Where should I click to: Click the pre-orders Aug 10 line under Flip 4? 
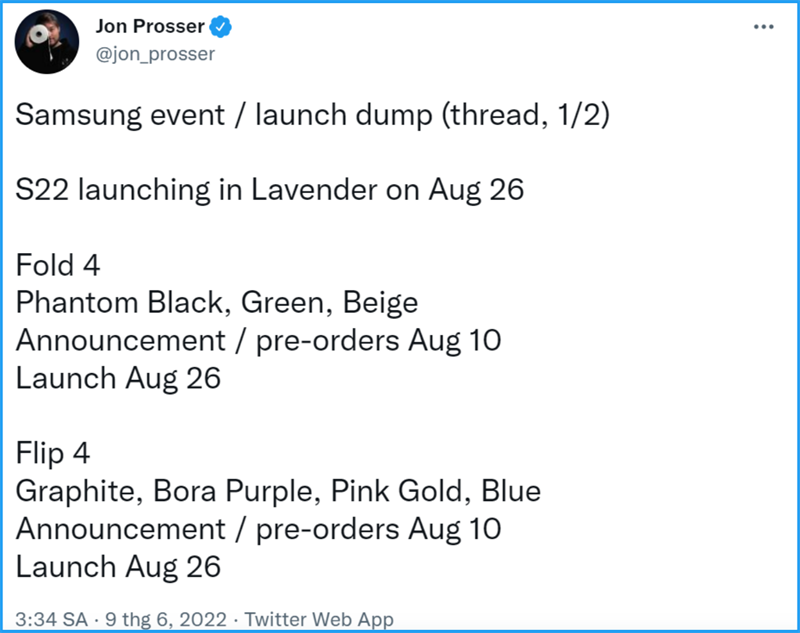[x=258, y=529]
